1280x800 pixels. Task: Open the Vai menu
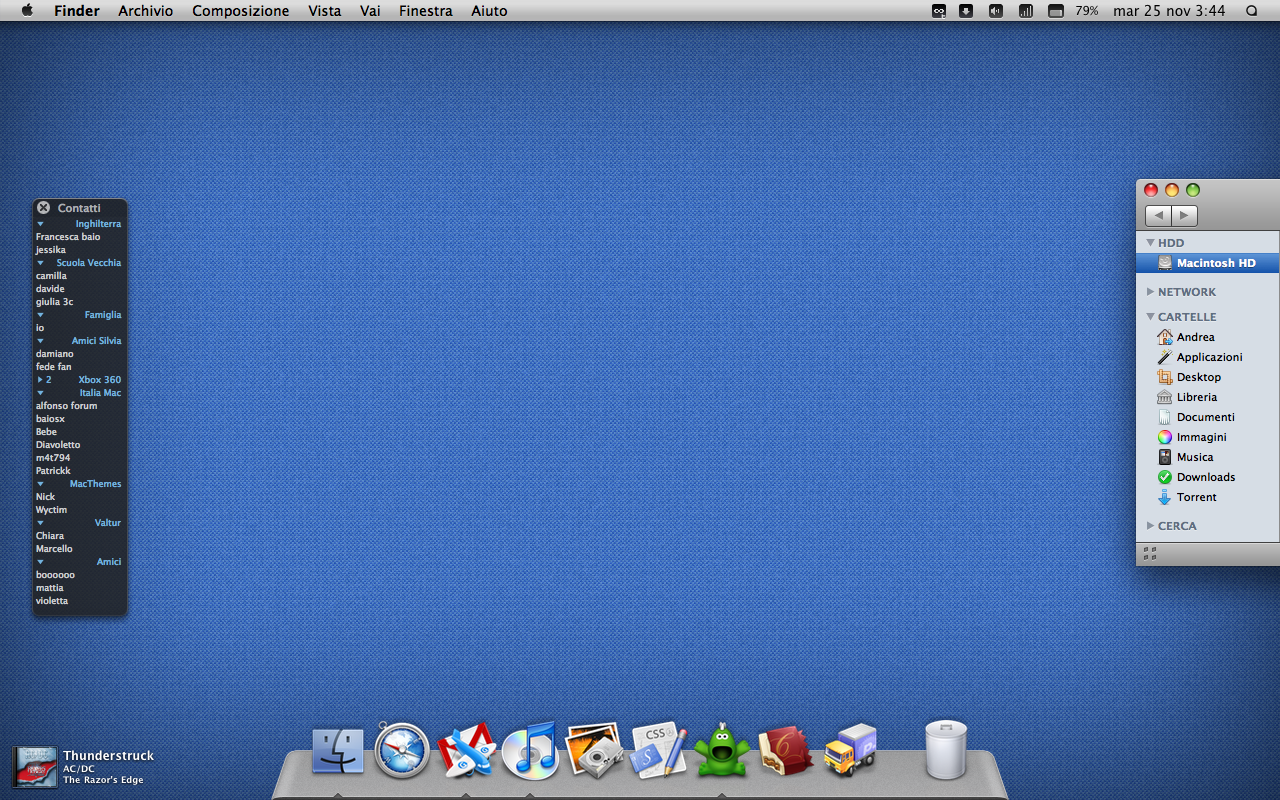click(370, 11)
